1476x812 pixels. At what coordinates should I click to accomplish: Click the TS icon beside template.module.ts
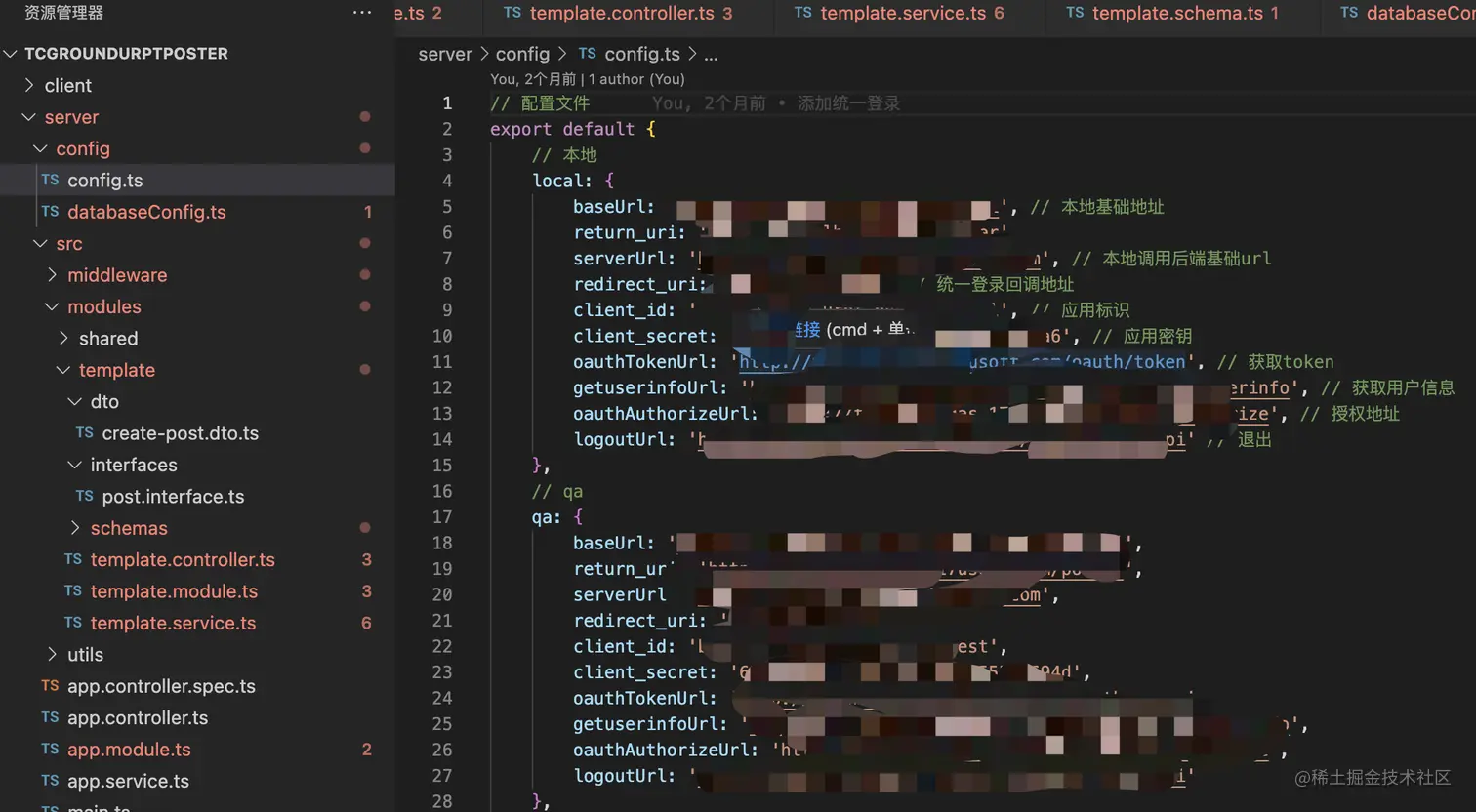pos(73,590)
